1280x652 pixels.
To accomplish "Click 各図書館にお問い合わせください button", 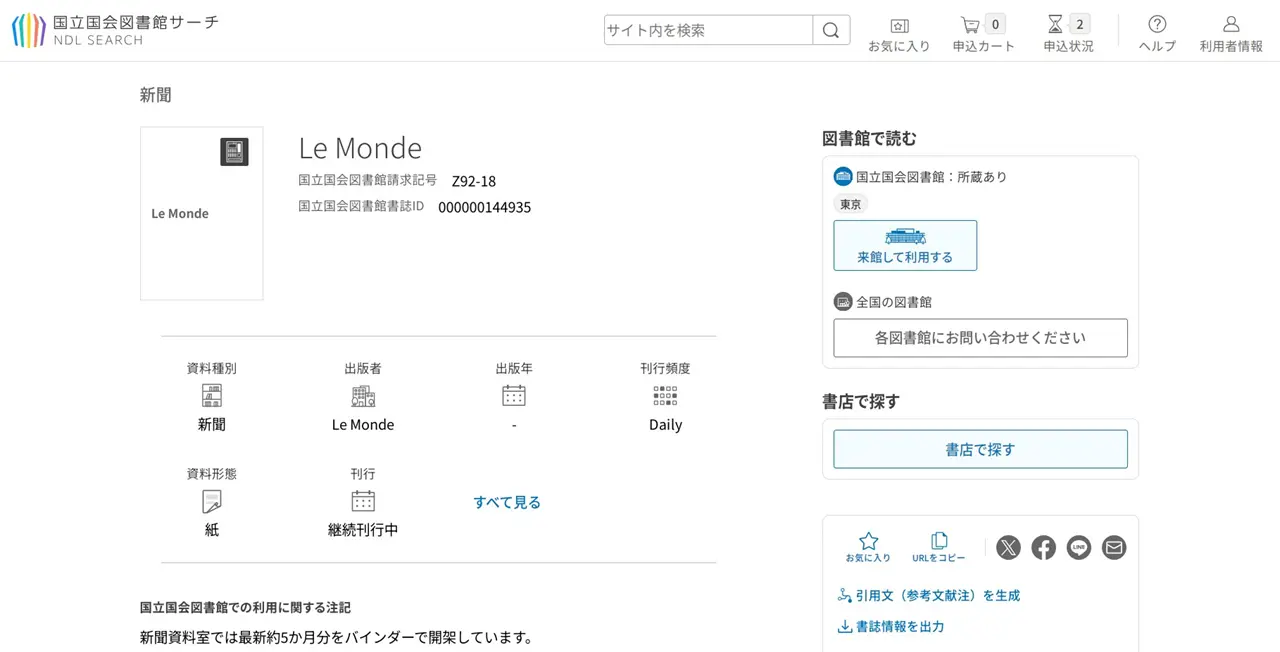I will [980, 338].
